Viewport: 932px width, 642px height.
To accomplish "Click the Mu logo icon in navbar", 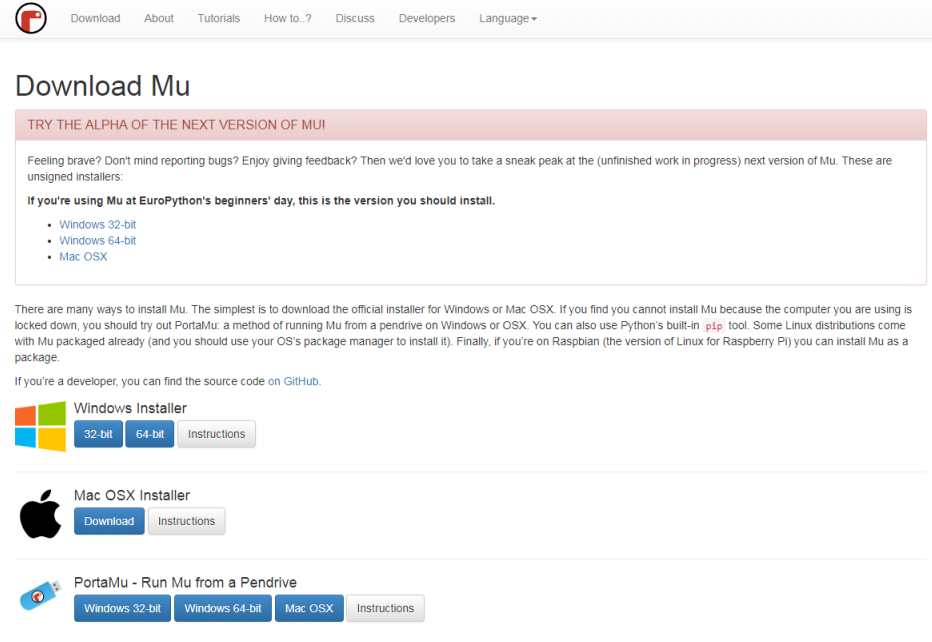I will pos(31,18).
